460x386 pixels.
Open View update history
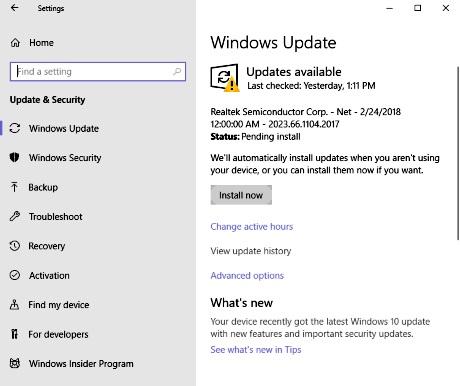(x=251, y=251)
